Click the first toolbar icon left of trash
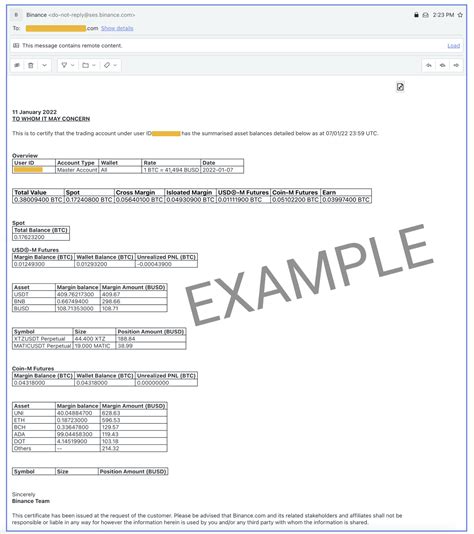The image size is (474, 534). [17, 65]
